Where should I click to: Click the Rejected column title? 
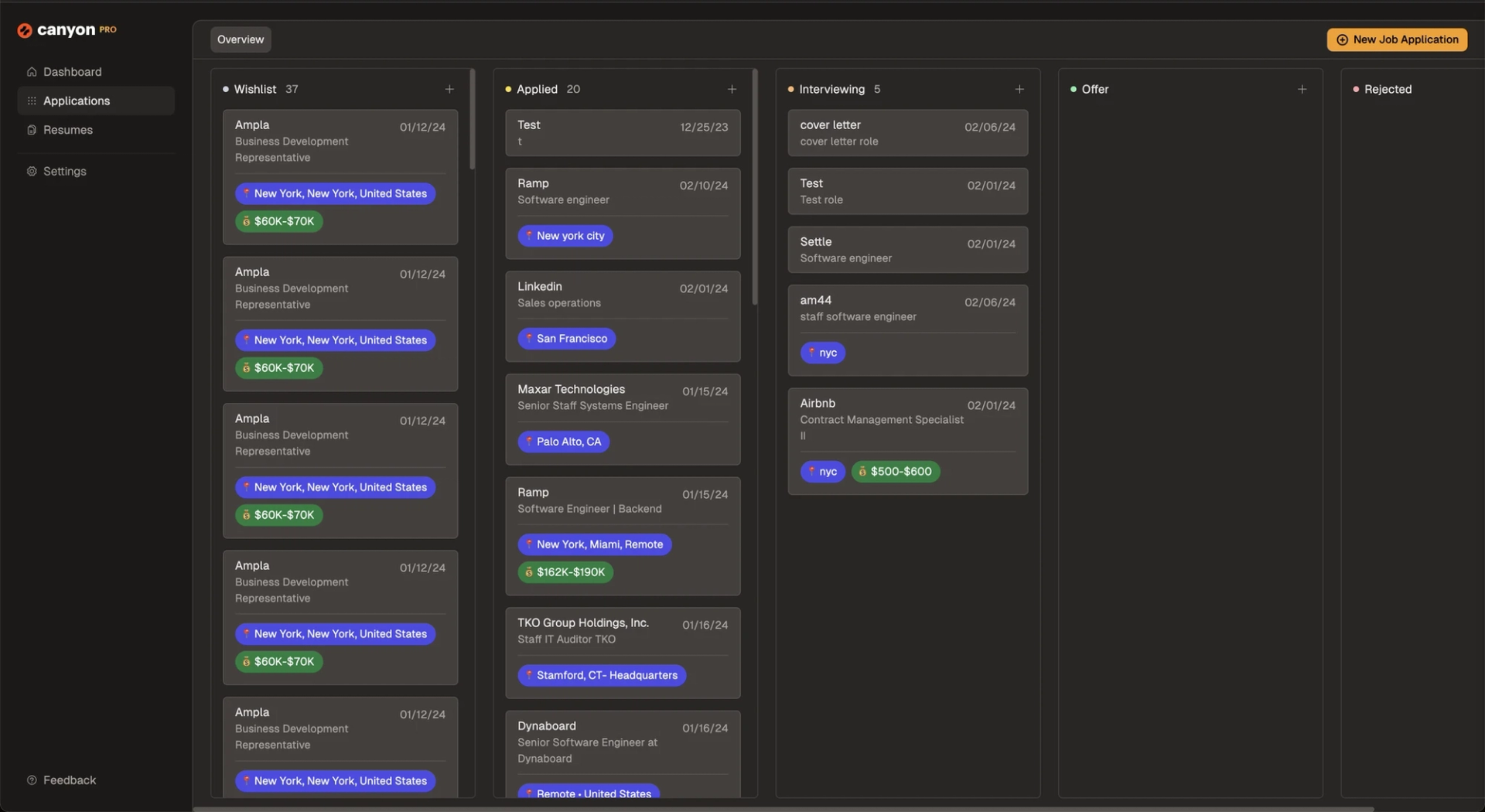tap(1388, 90)
